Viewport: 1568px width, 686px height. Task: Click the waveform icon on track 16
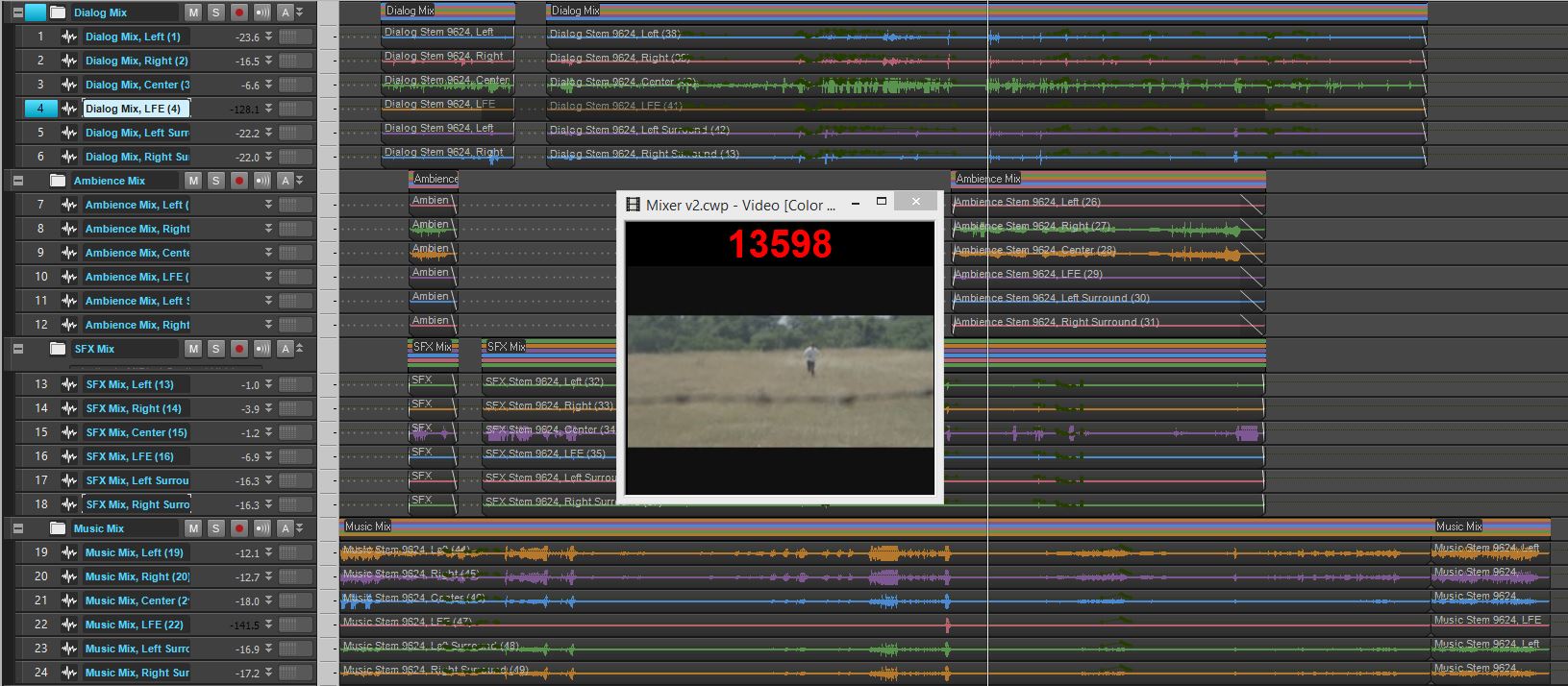[x=69, y=456]
